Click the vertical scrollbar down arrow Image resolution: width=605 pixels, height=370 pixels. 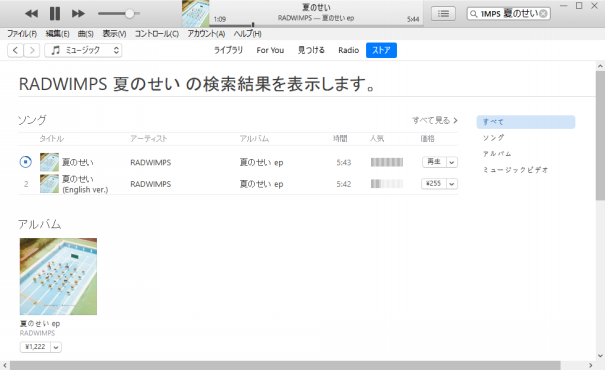600,356
